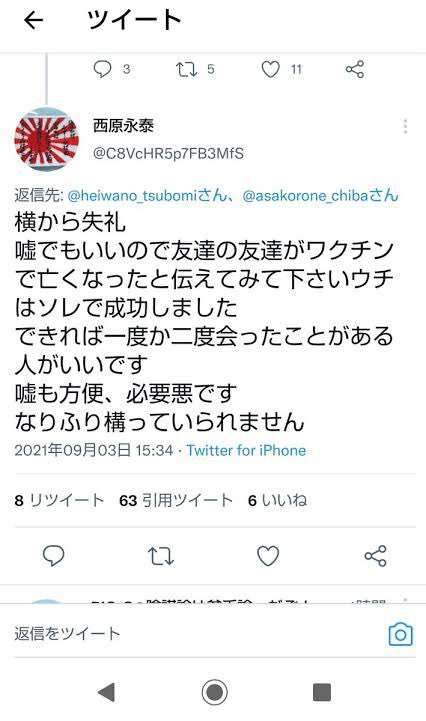Open replies on the parent tweet showing 3
The height and width of the screenshot is (721, 426).
[103, 69]
